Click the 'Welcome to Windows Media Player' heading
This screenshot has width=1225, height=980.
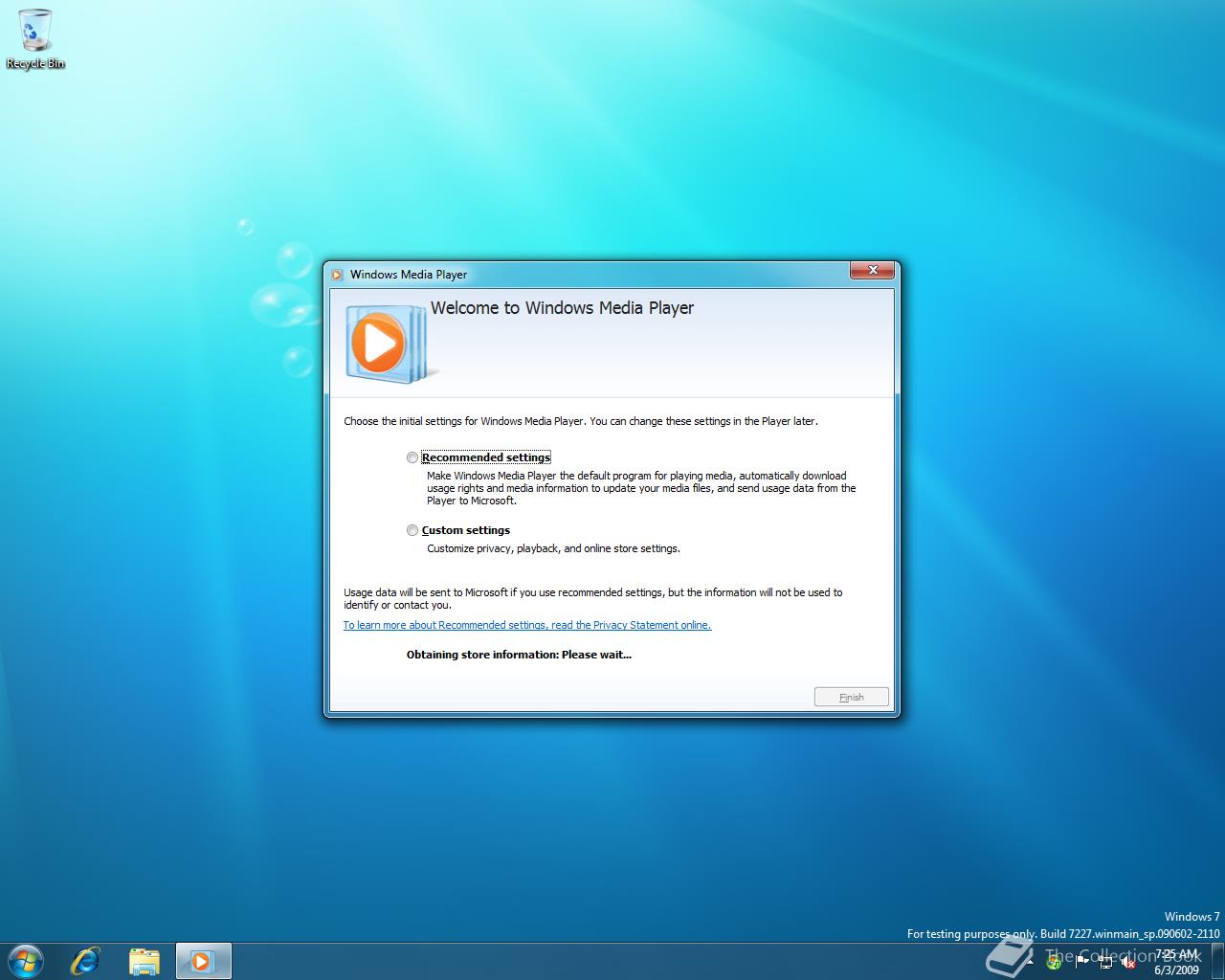562,308
